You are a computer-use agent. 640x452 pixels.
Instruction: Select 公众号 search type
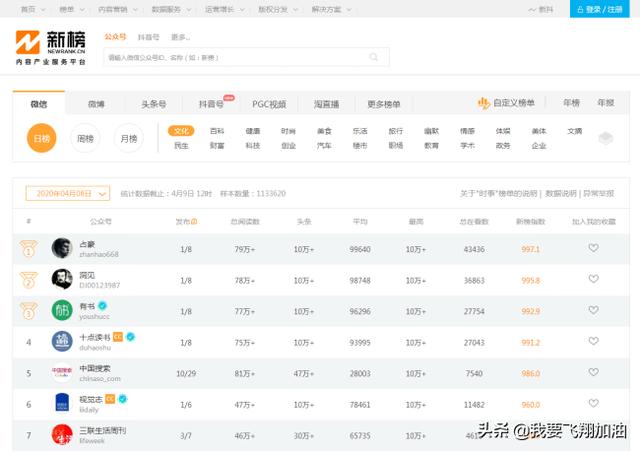coord(115,37)
